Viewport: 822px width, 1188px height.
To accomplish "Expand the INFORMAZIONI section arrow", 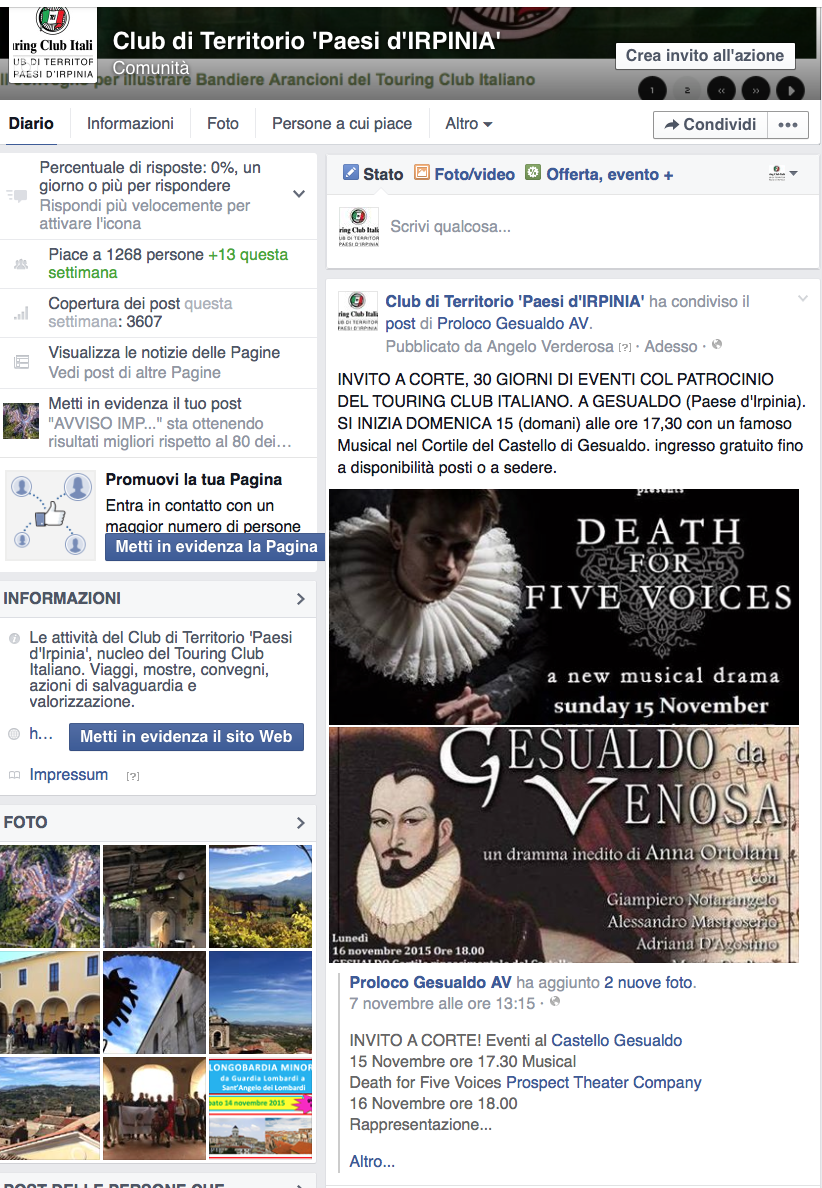I will pyautogui.click(x=301, y=599).
